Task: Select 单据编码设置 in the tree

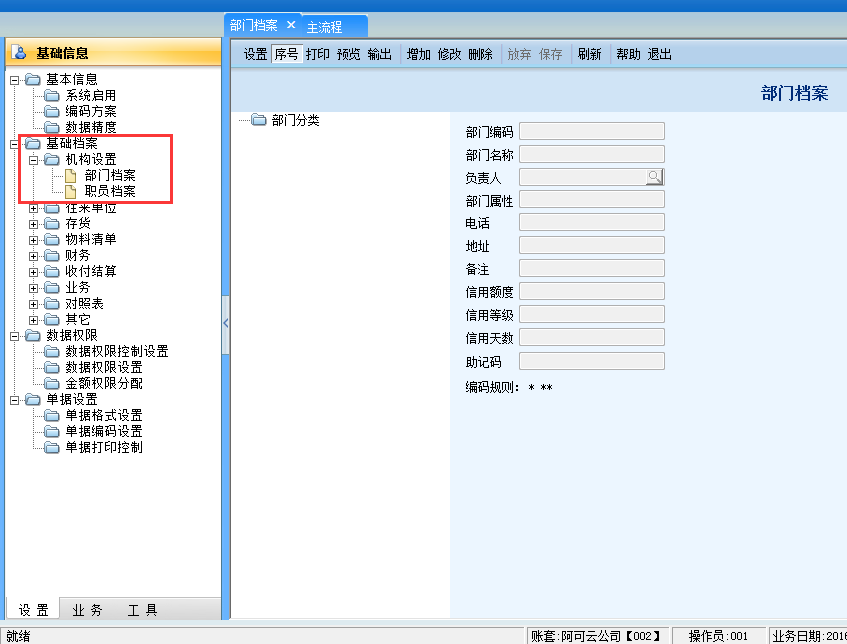Action: [104, 432]
